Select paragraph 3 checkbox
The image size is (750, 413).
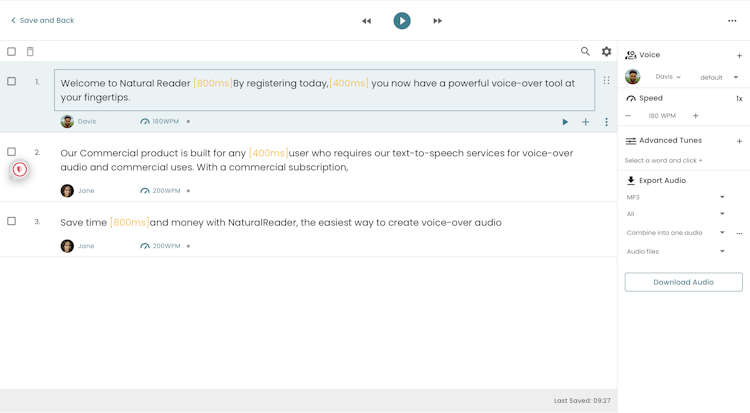coord(12,221)
